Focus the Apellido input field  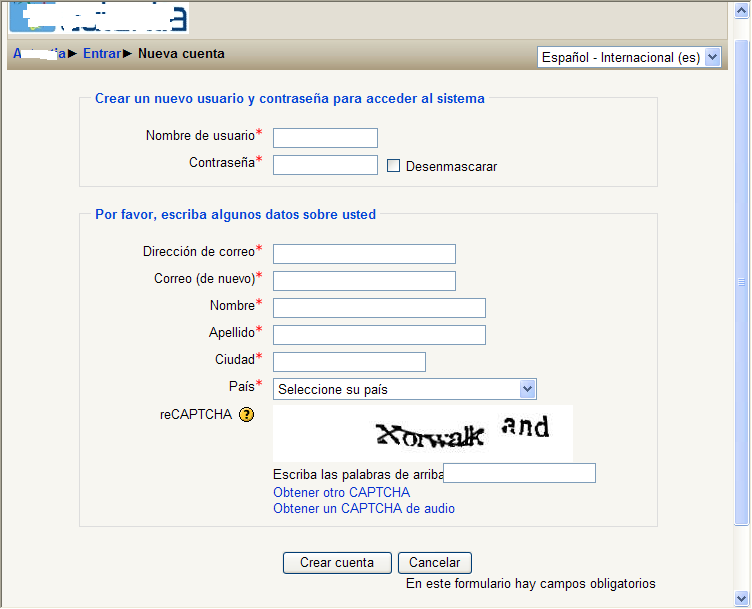coord(379,335)
